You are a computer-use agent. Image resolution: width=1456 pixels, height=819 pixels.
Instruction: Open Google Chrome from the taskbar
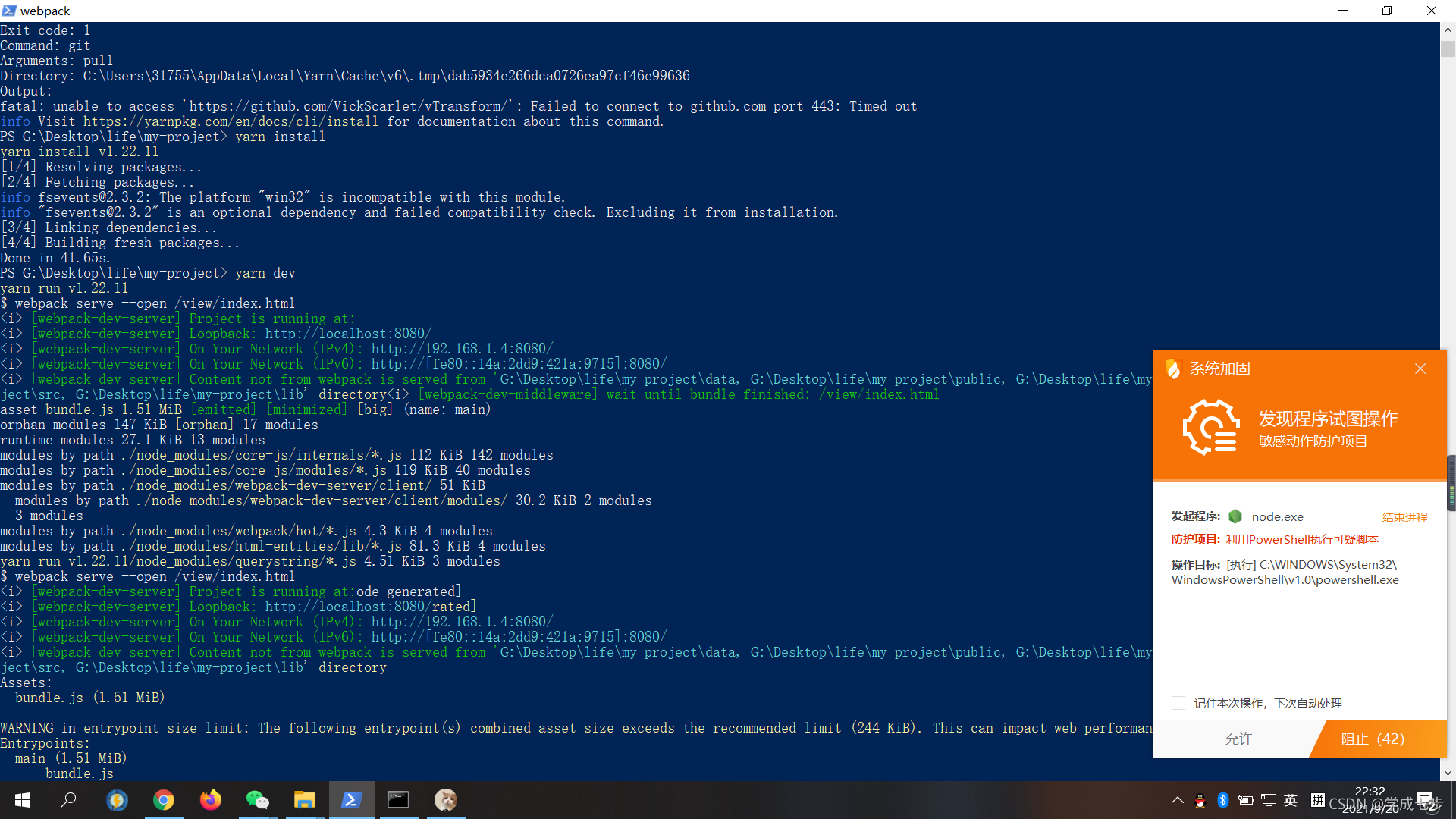pos(163,800)
